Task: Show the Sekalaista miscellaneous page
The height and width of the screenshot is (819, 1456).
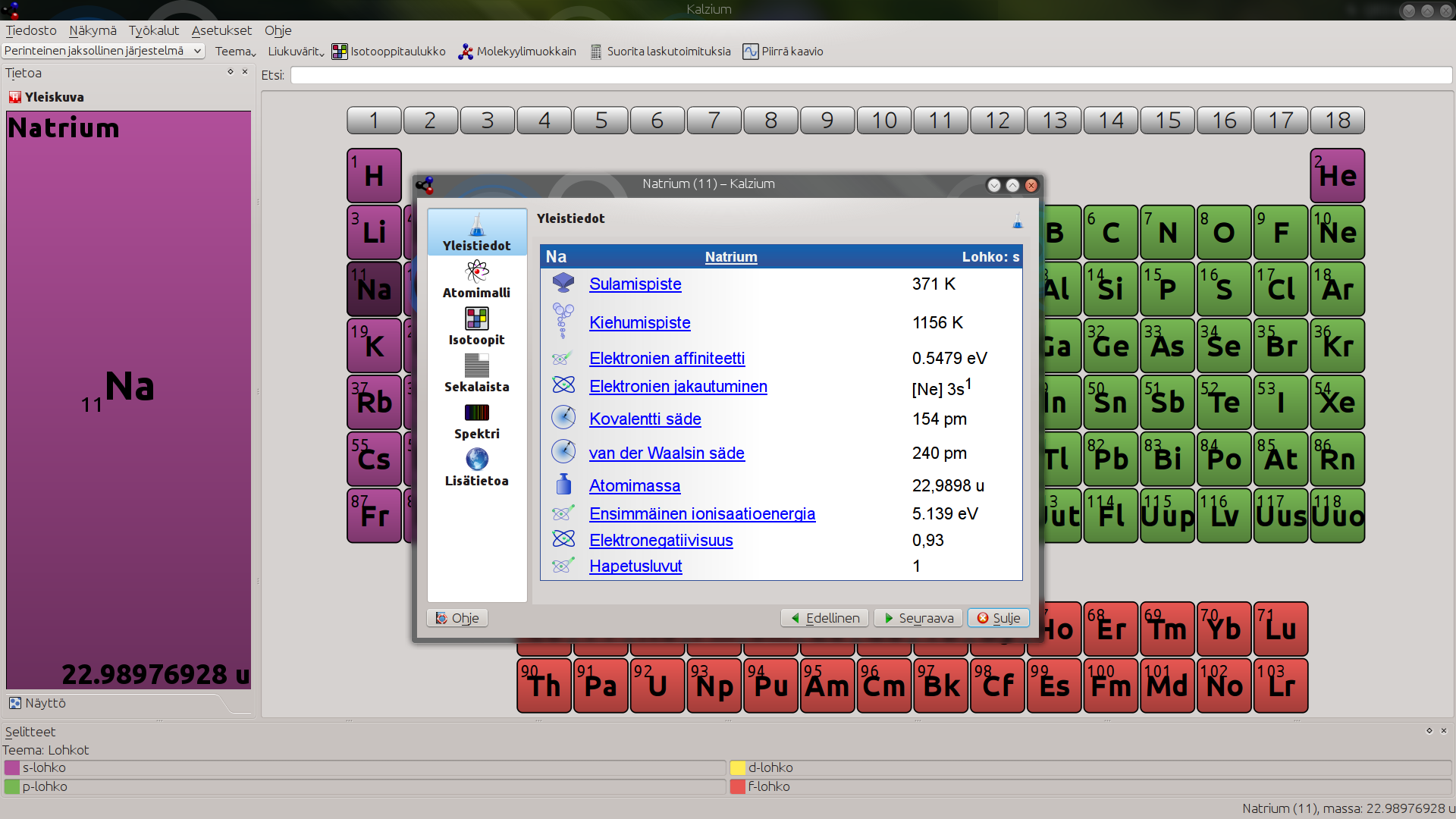Action: pos(477,373)
